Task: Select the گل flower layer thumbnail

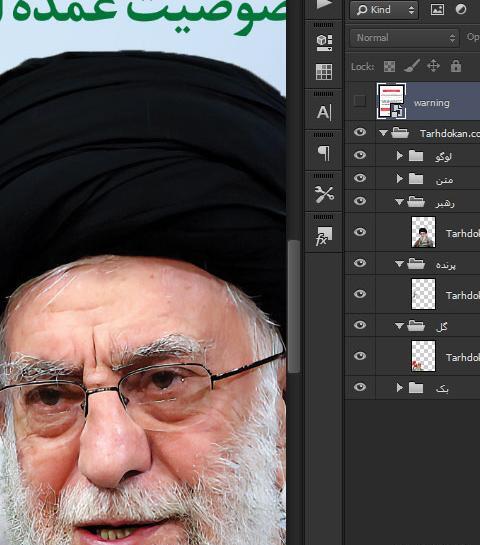Action: [423, 356]
